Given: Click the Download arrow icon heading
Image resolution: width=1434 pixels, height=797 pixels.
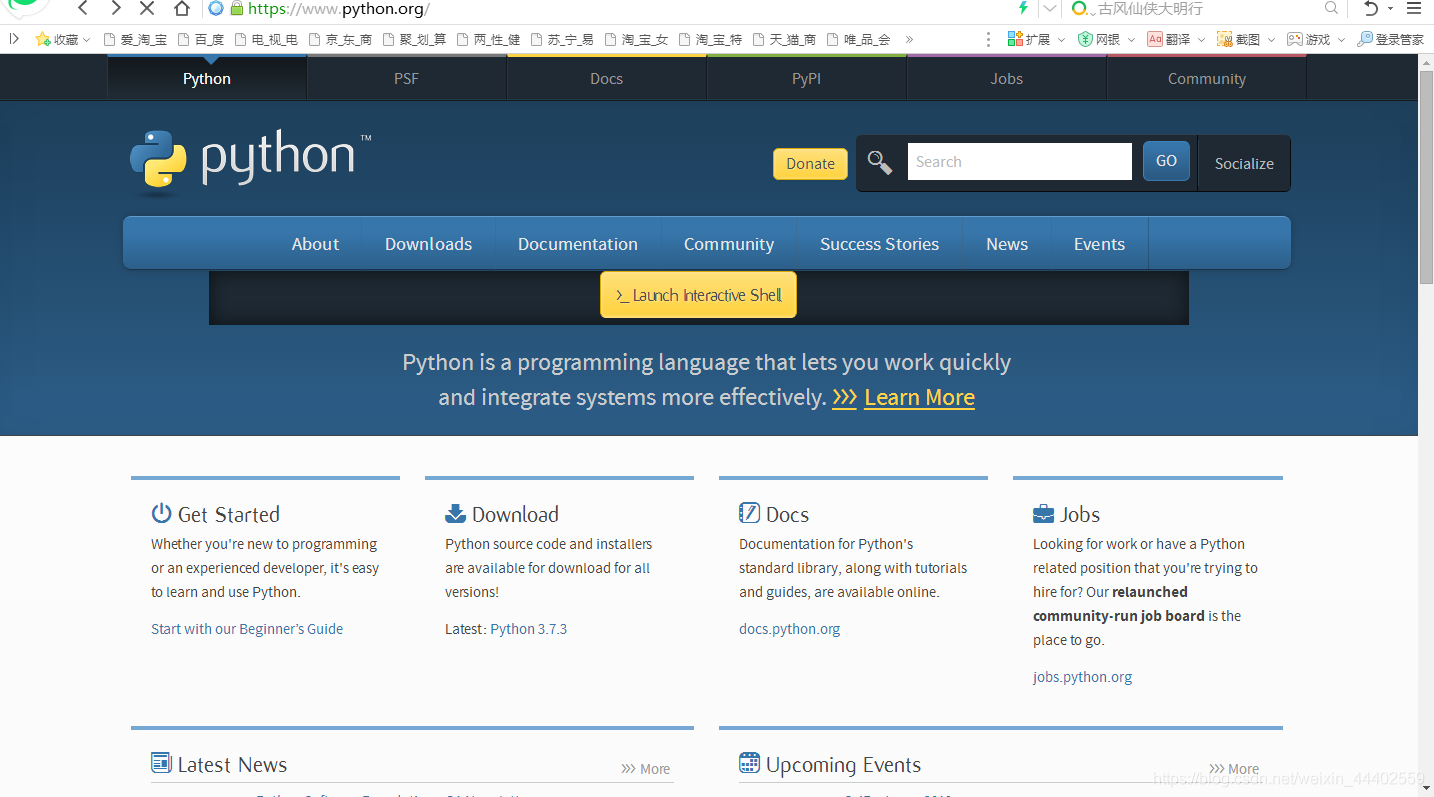Looking at the screenshot, I should coord(455,514).
